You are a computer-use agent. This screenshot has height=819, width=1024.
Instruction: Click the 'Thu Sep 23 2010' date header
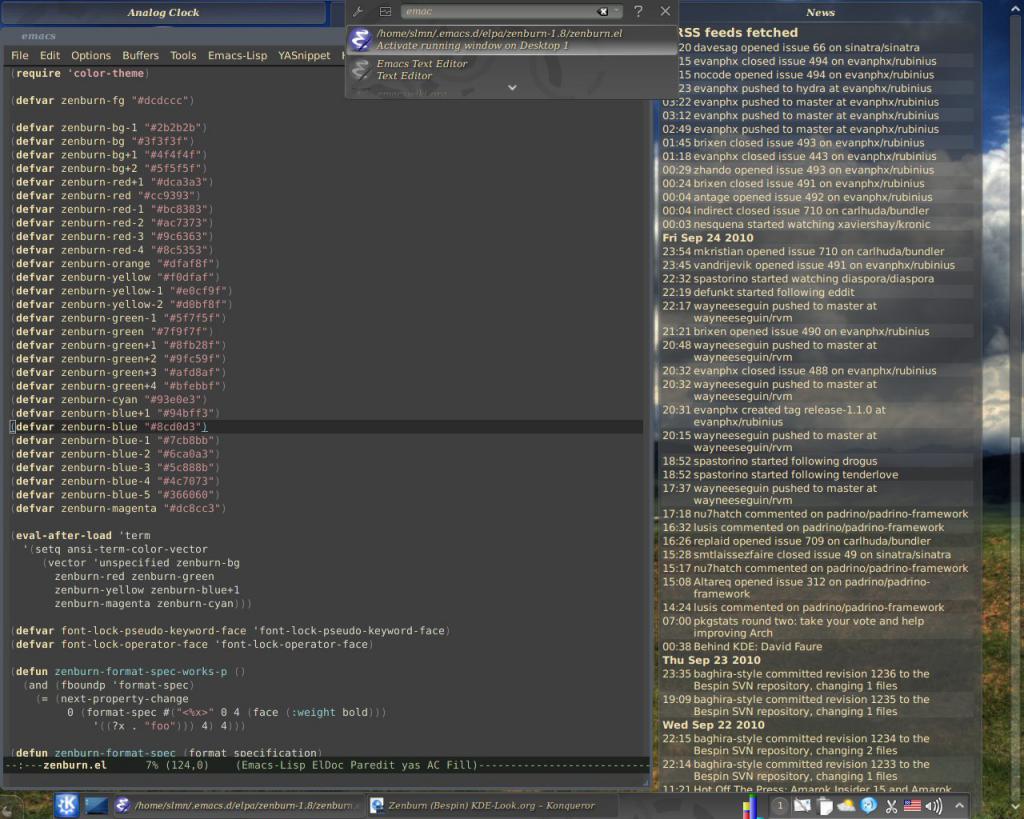[711, 660]
